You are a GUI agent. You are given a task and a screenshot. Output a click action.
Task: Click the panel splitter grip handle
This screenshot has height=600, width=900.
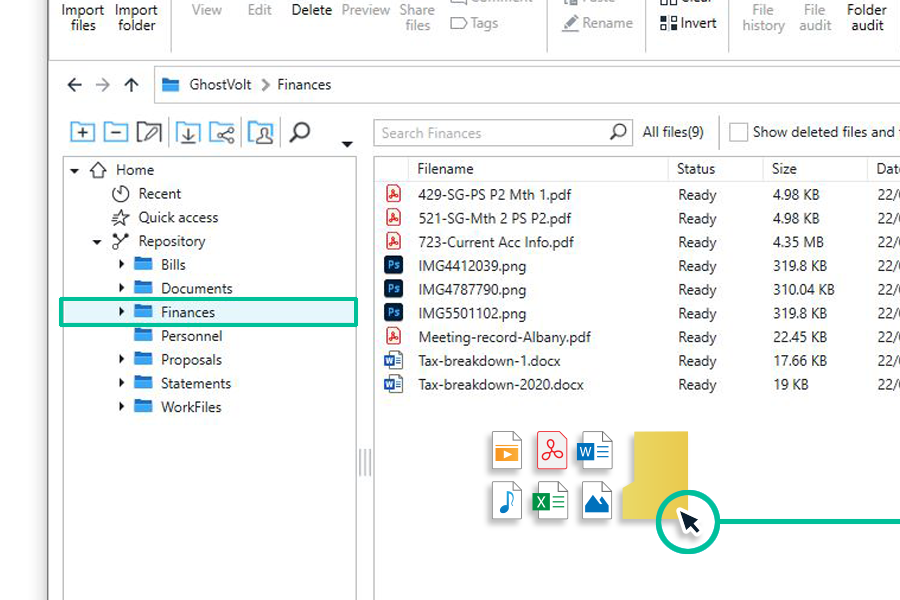(x=364, y=462)
